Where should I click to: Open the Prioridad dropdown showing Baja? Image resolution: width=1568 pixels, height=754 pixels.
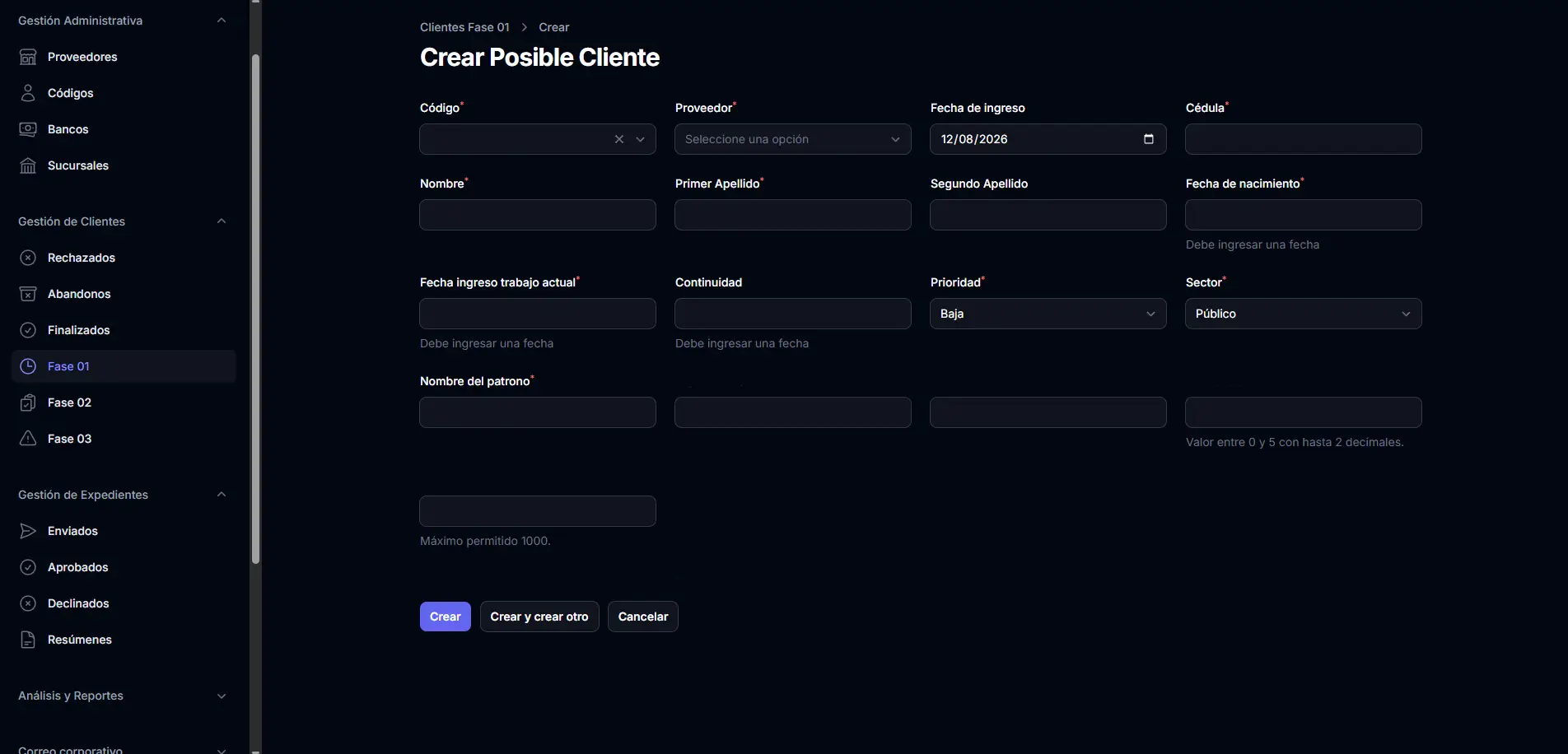[x=1048, y=314]
